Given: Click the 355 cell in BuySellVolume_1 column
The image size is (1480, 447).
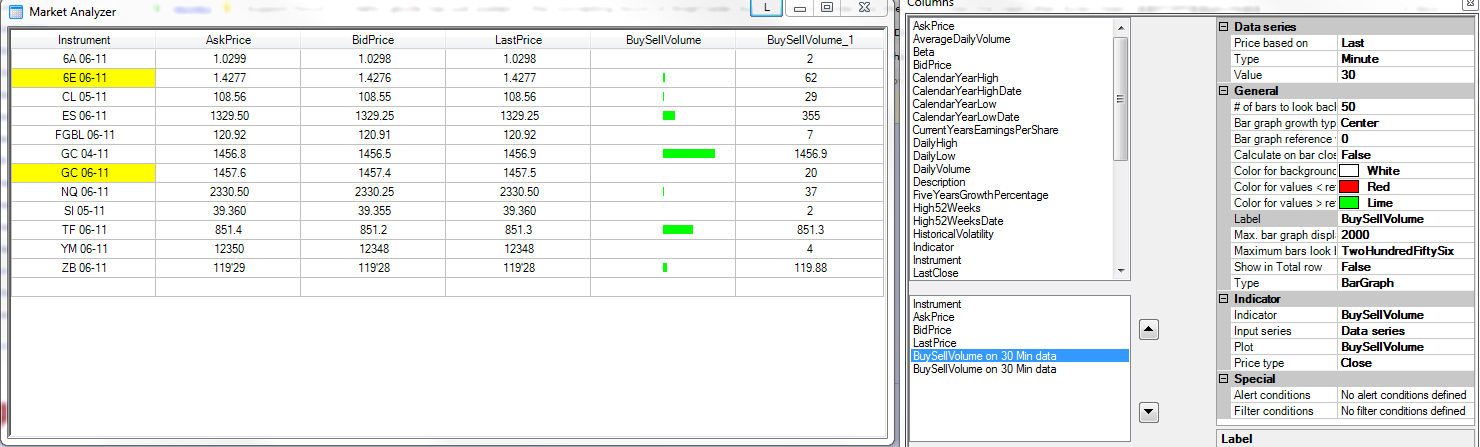Looking at the screenshot, I should pyautogui.click(x=810, y=116).
